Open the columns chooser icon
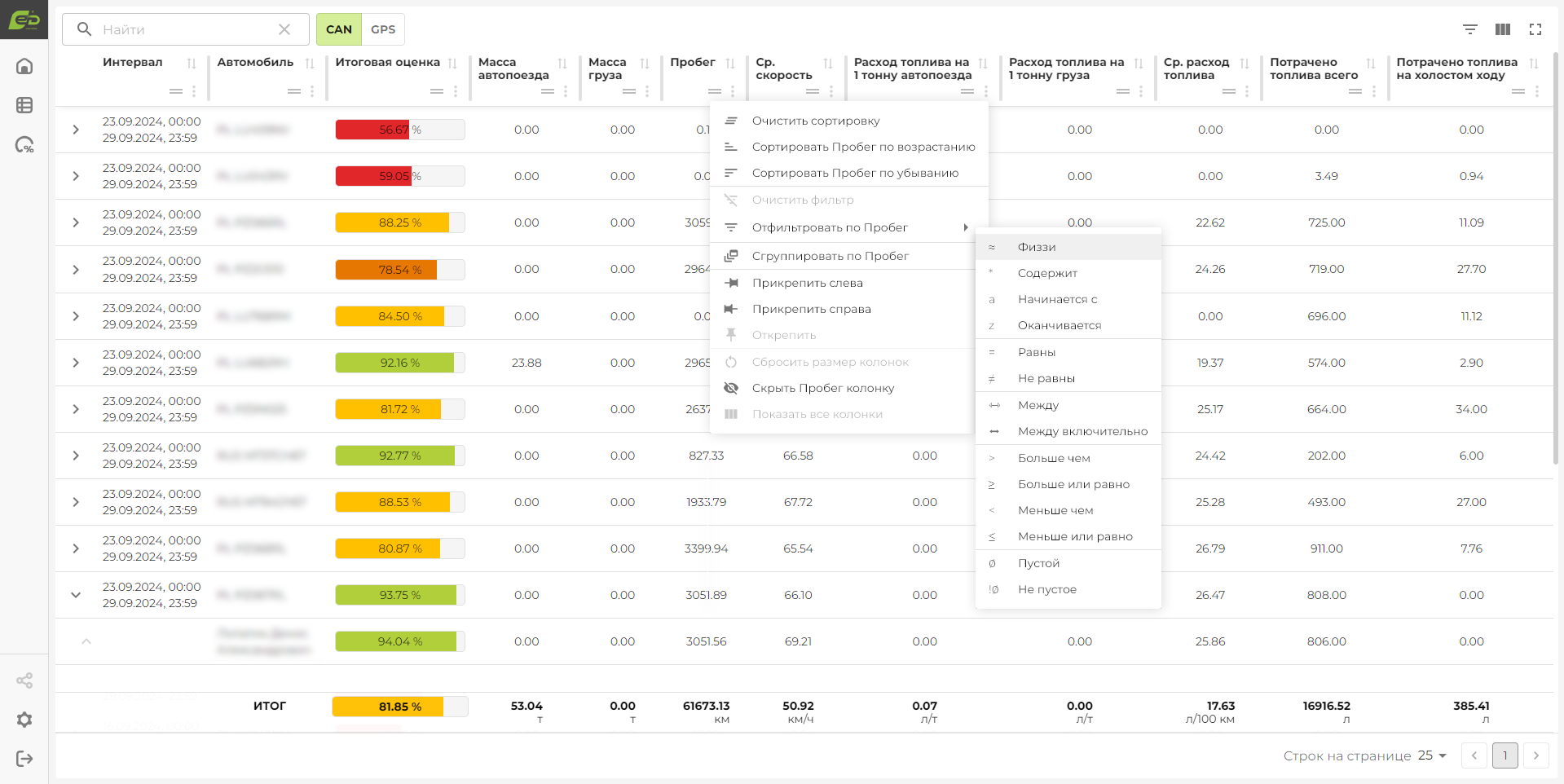Screen dimensions: 1564x784 [1503, 29]
